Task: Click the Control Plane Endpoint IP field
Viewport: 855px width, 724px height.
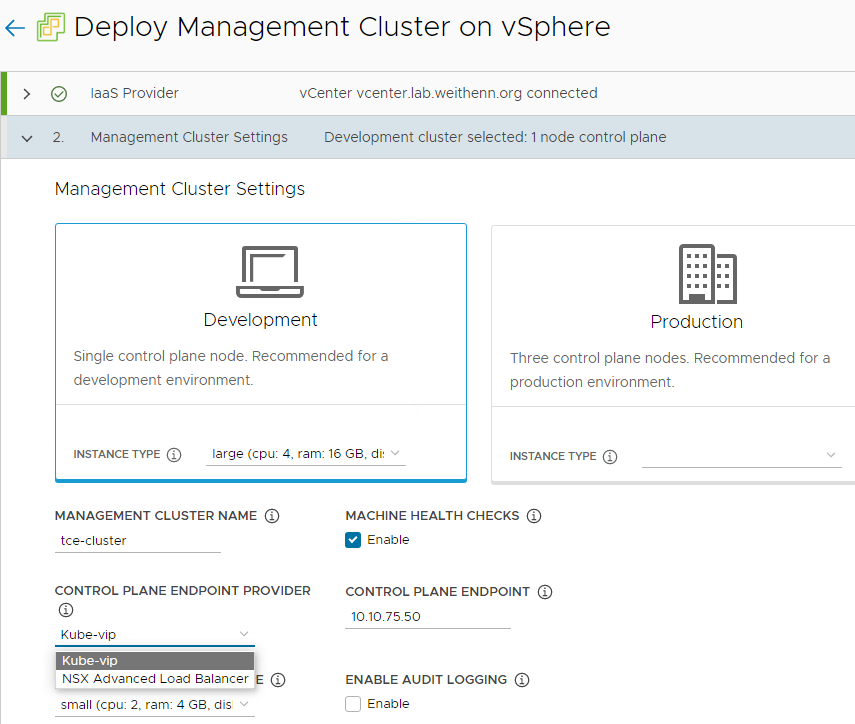Action: point(428,617)
